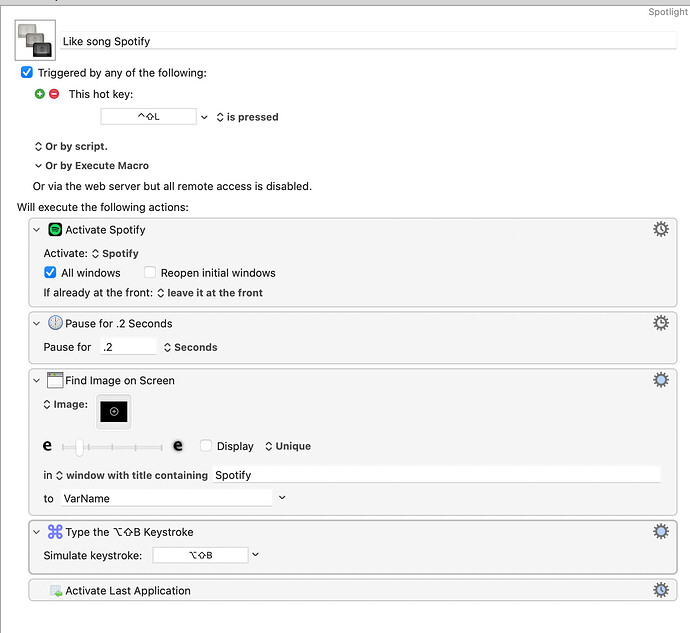The width and height of the screenshot is (690, 633).
Task: Click the green add trigger plus icon
Action: [40, 94]
